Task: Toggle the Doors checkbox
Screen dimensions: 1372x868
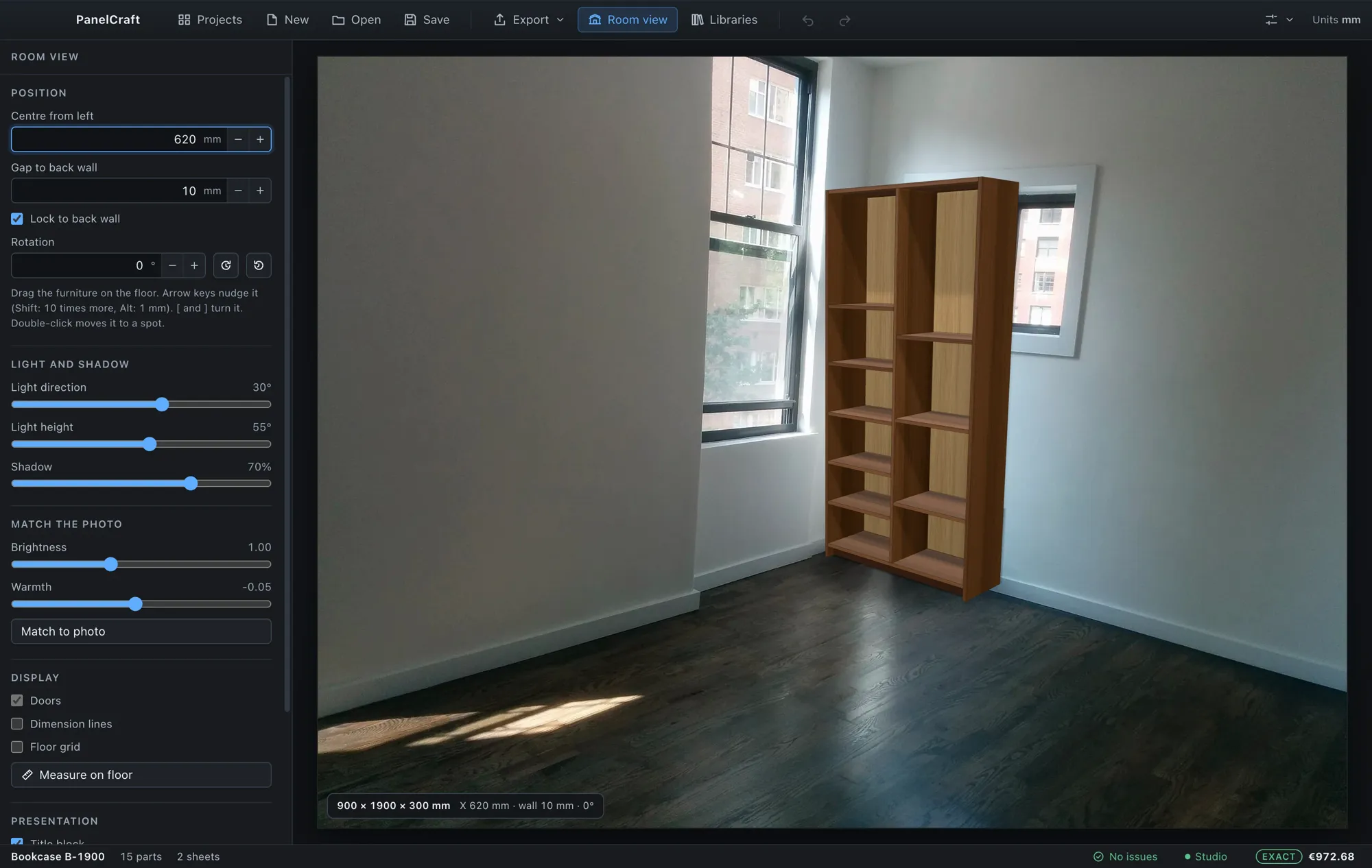Action: coord(17,701)
